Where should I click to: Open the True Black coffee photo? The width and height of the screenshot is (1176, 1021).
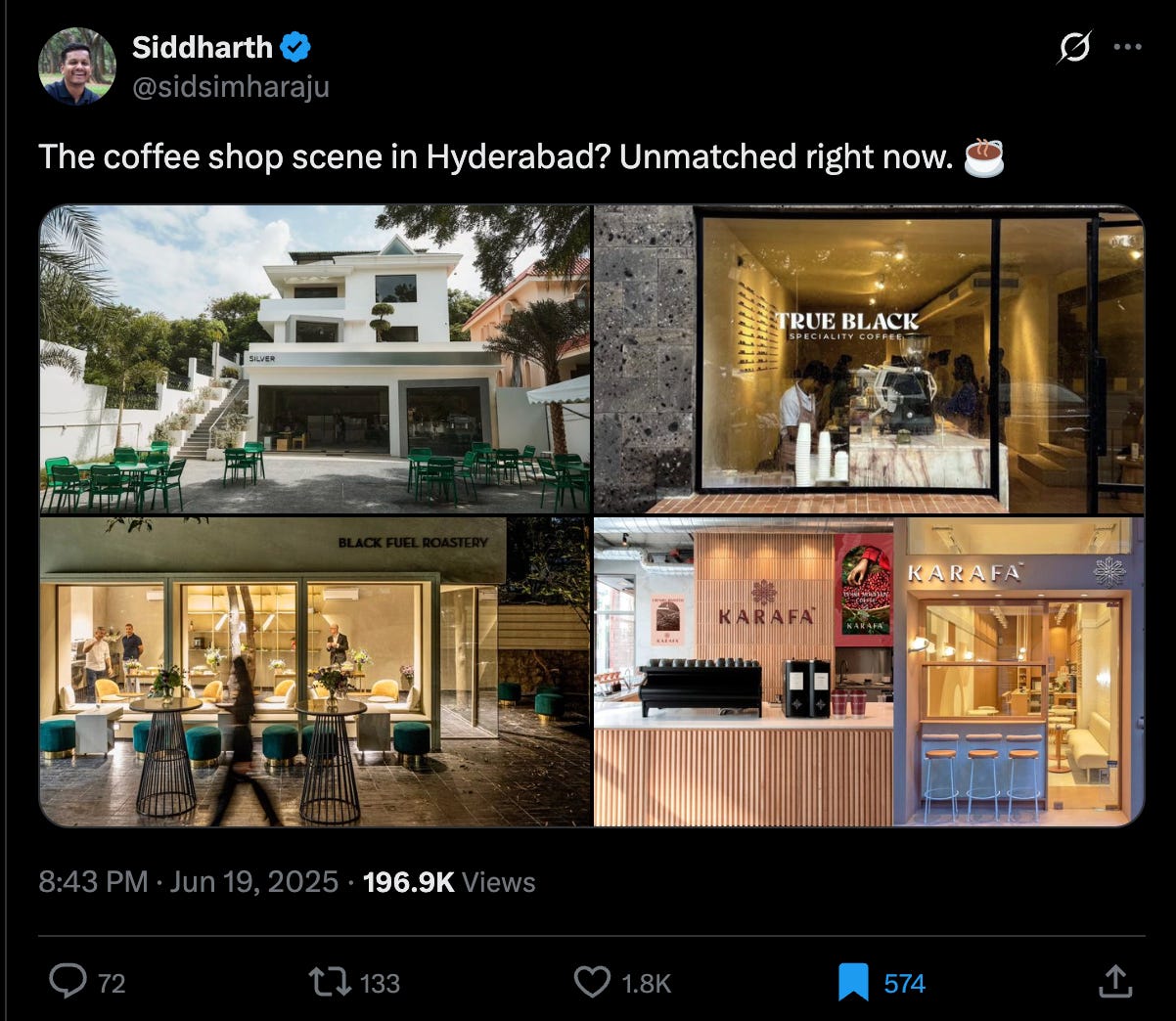[869, 359]
